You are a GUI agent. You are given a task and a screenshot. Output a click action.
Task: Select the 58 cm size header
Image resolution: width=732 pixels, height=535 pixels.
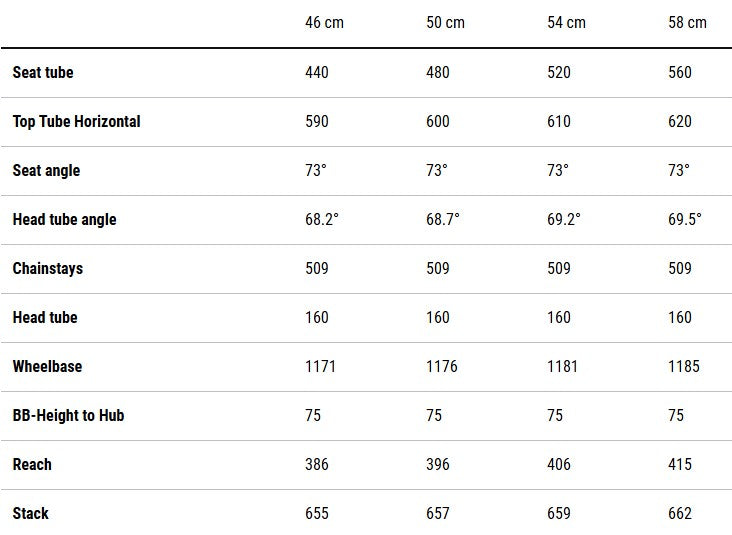point(687,22)
